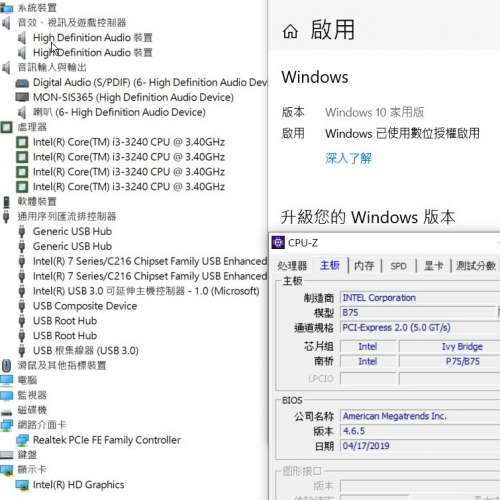Select the first Generic USB Hub entry
This screenshot has width=500, height=500.
72,231
